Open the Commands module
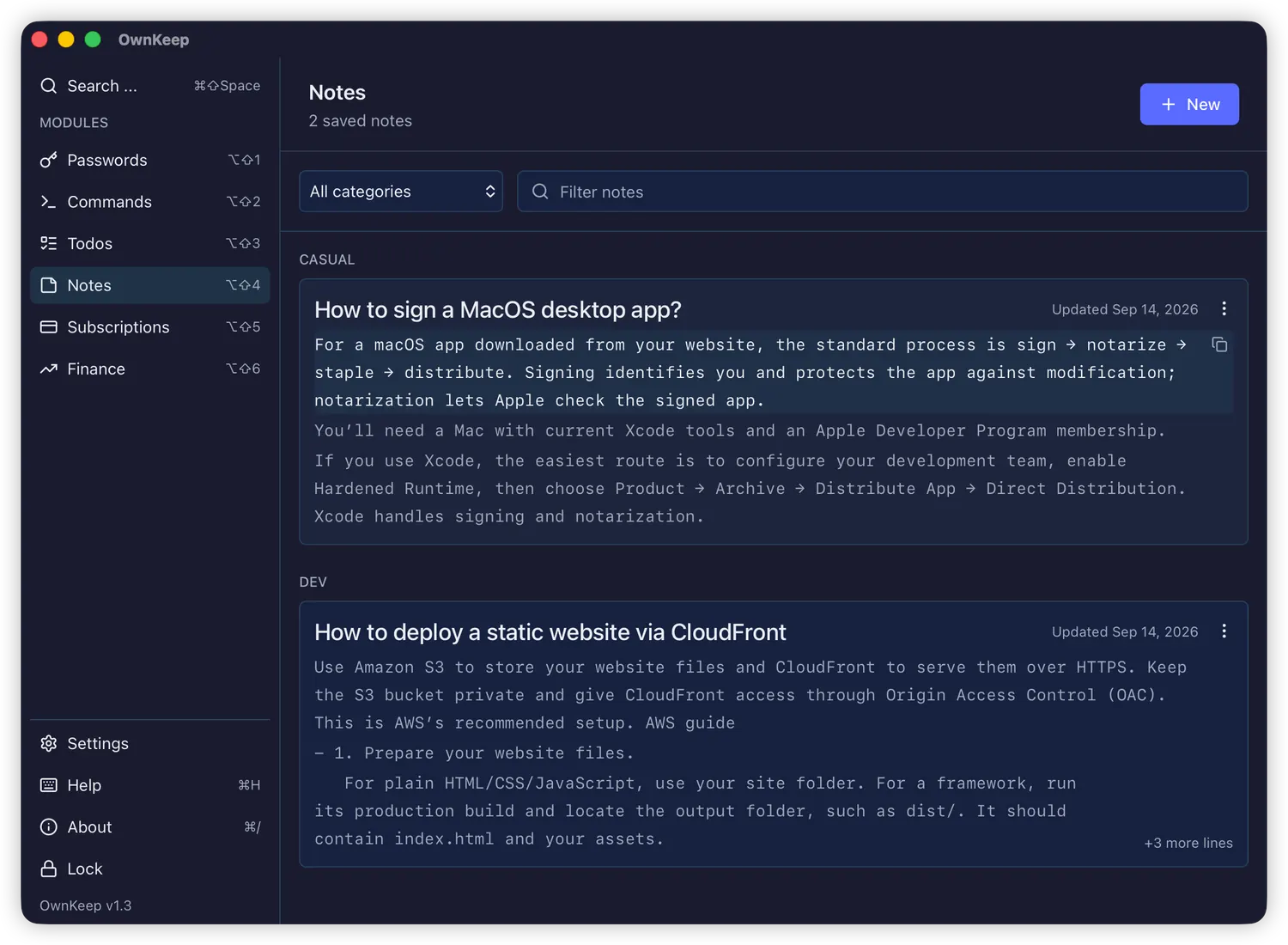Viewport: 1288px width, 945px height. pos(149,202)
